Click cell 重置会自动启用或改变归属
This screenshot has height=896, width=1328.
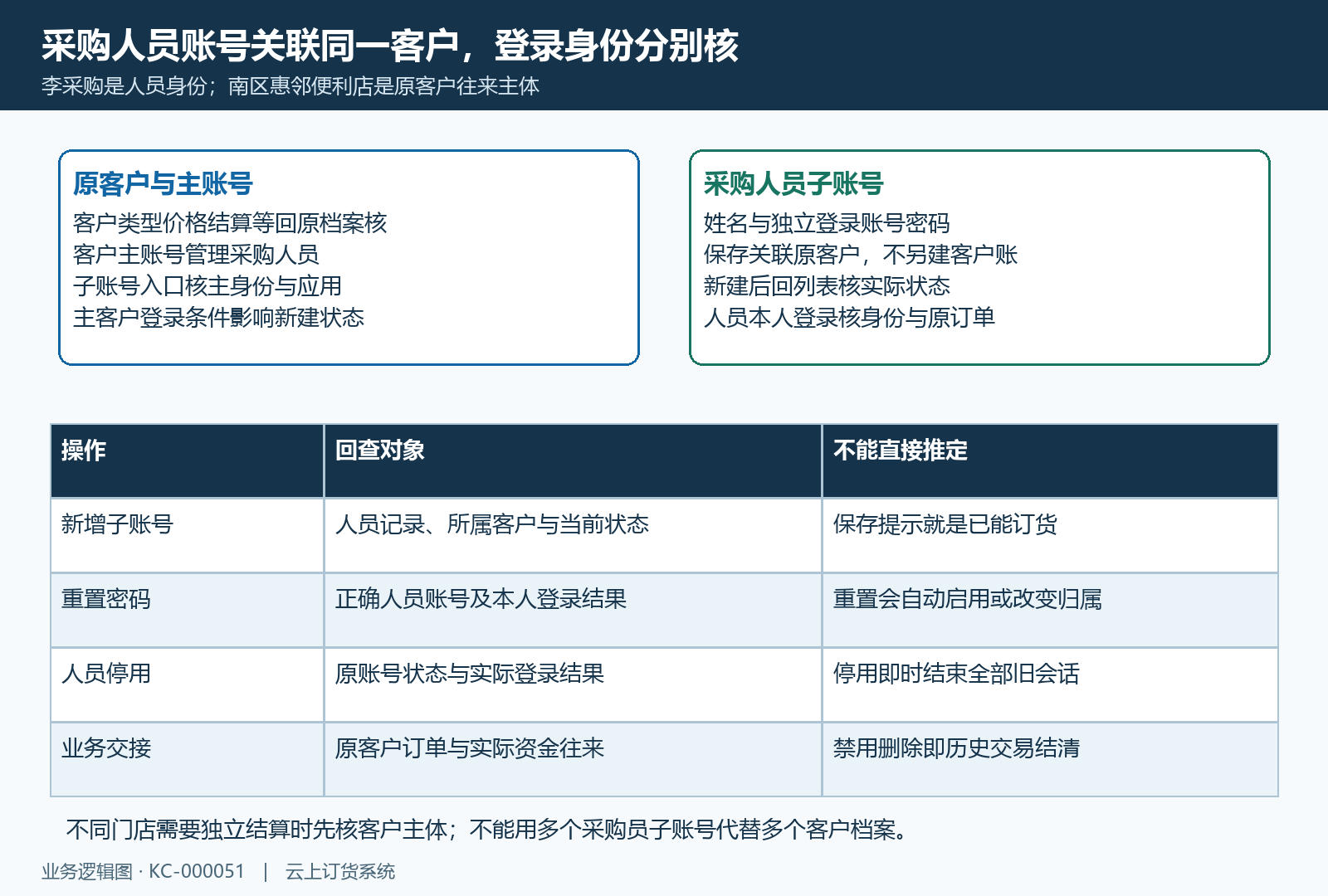(x=1050, y=610)
